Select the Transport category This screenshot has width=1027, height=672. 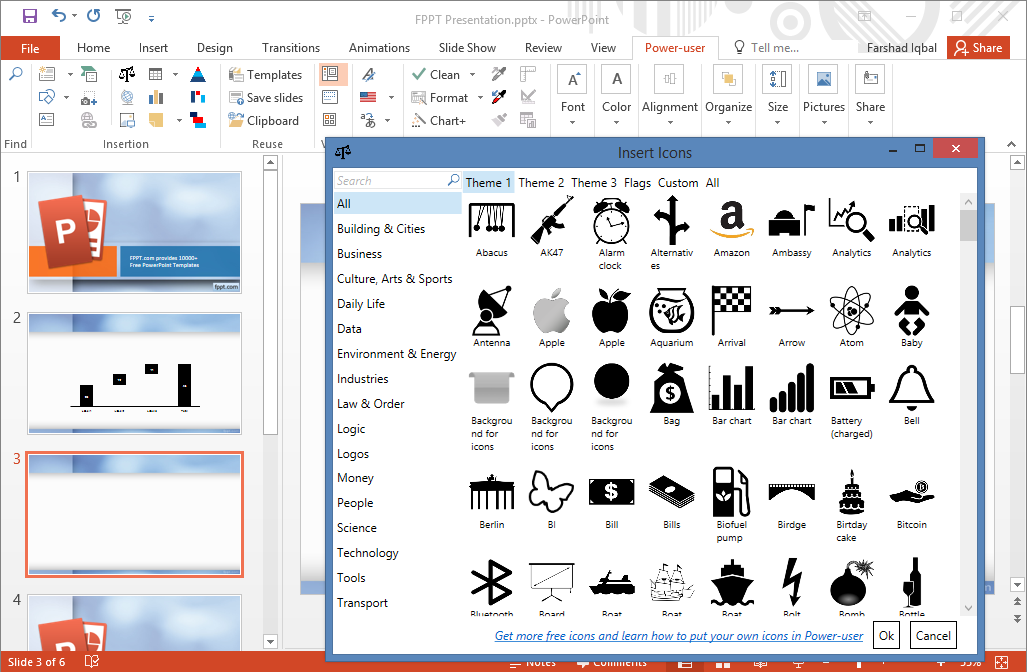363,602
